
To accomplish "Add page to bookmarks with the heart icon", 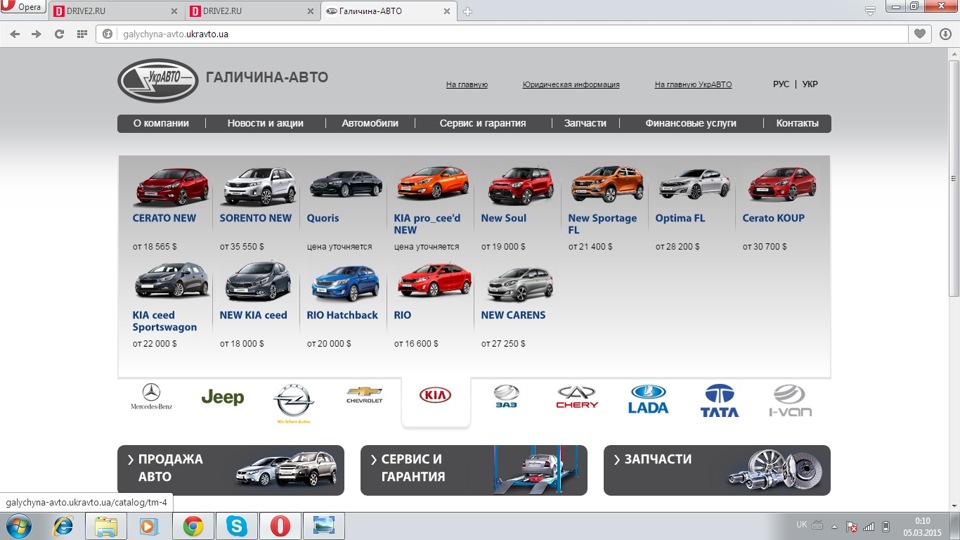I will 920,34.
